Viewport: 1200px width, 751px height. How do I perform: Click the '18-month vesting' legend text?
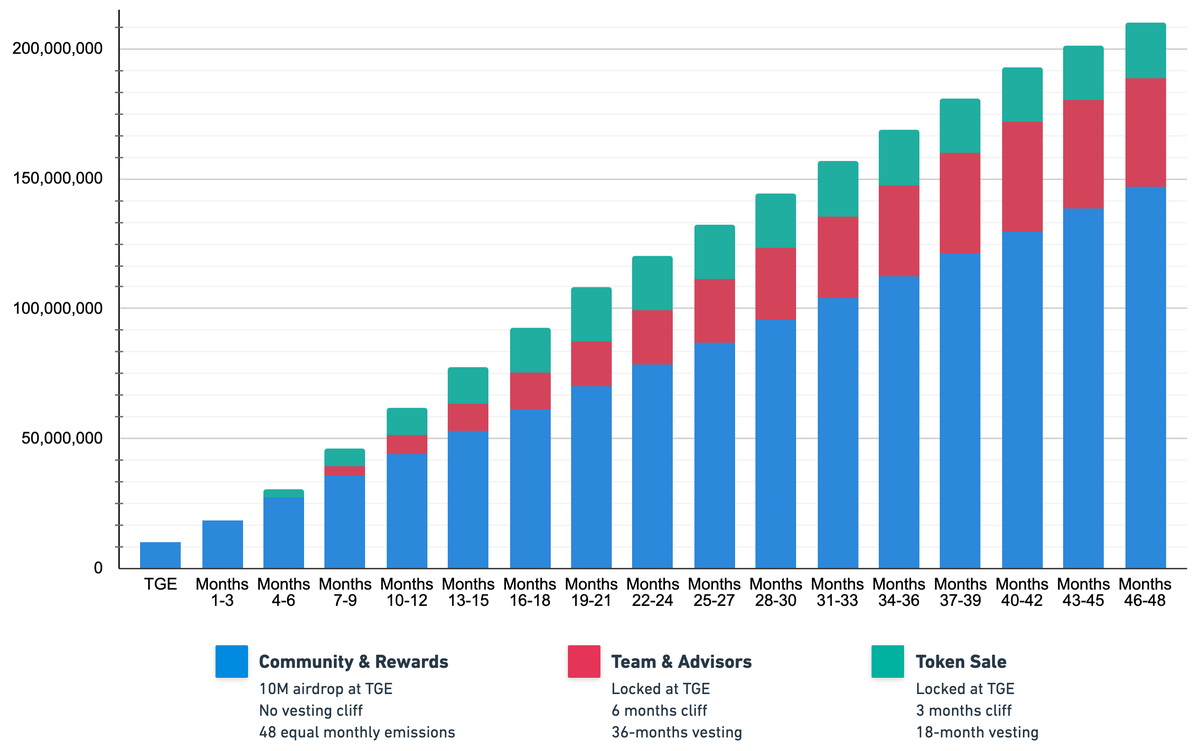(x=976, y=732)
